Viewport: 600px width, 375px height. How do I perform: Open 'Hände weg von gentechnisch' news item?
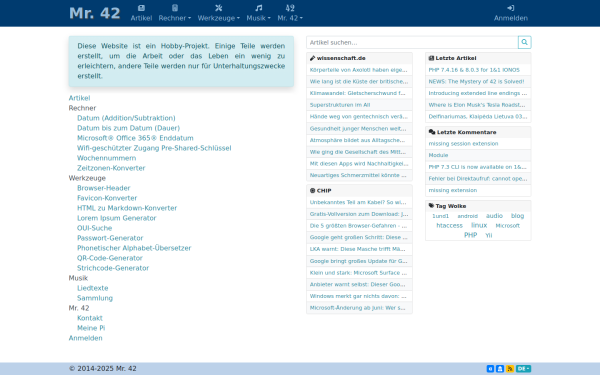359,116
